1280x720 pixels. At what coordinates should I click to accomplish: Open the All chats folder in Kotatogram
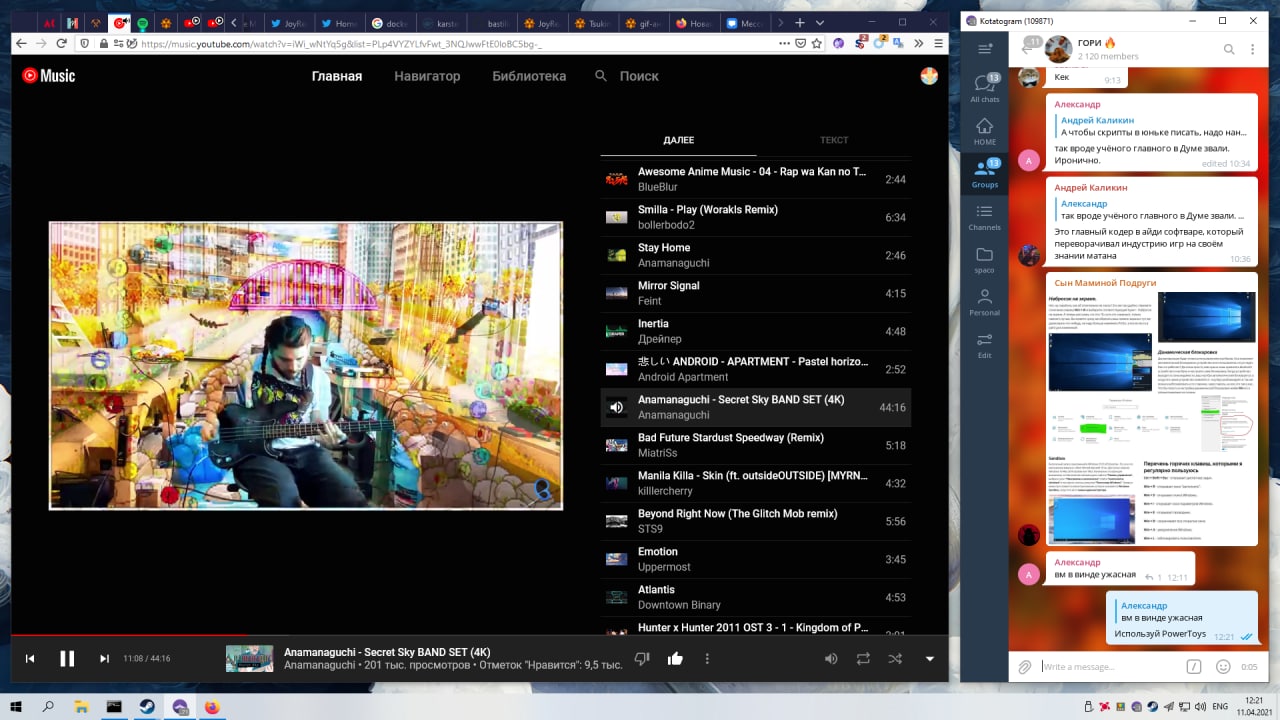coord(985,88)
